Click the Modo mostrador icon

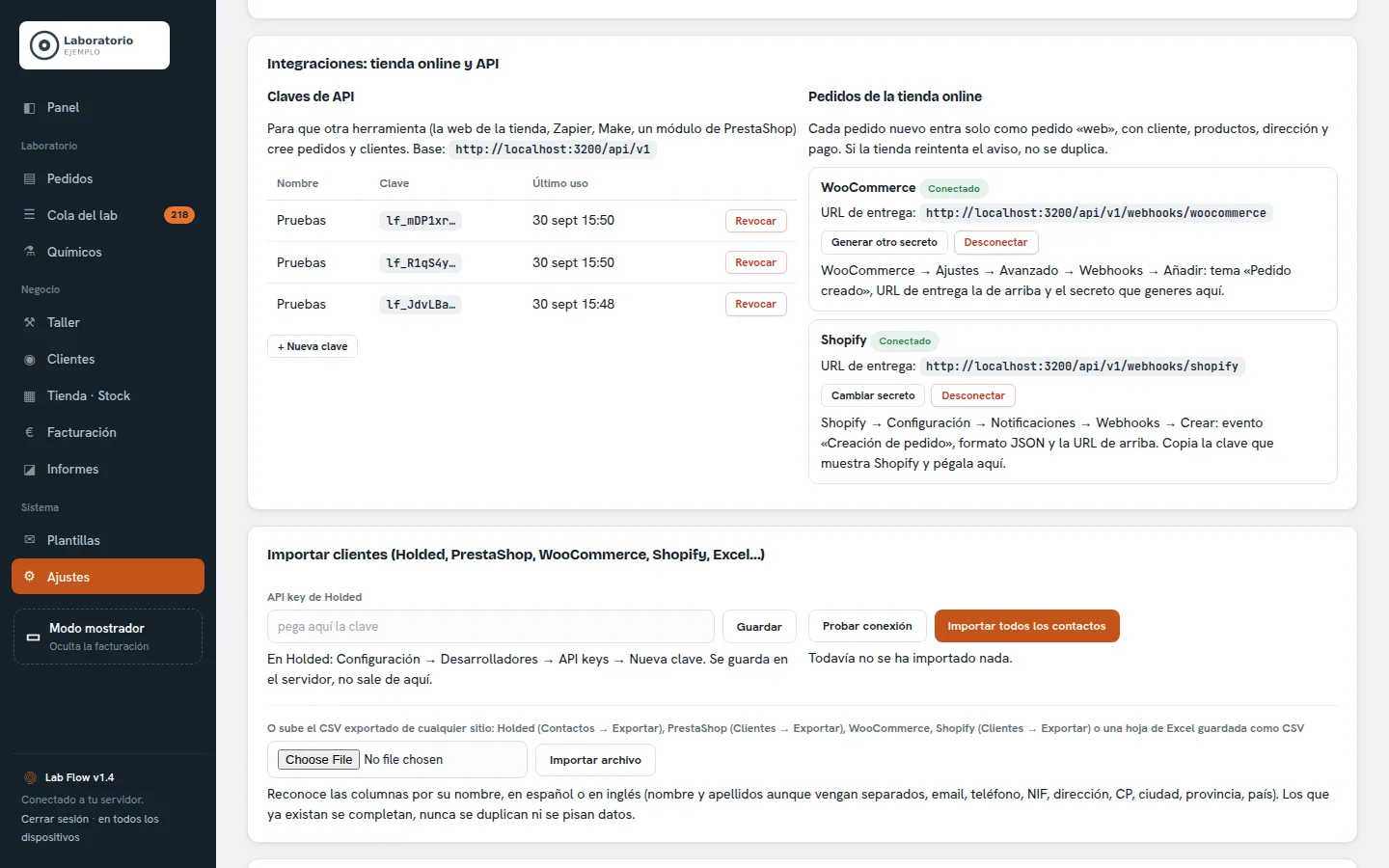click(x=33, y=637)
